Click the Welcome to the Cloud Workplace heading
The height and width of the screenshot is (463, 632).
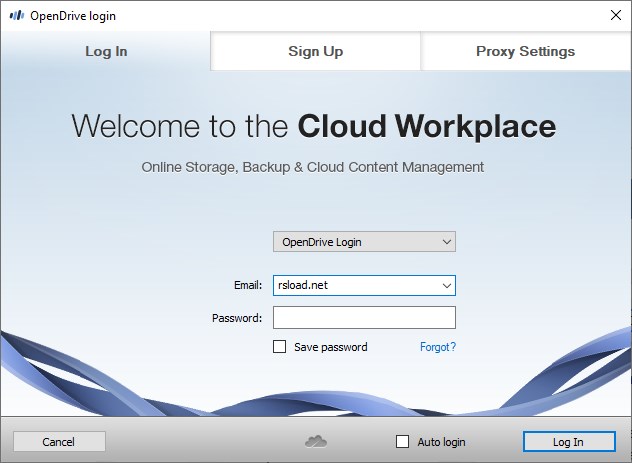(314, 126)
